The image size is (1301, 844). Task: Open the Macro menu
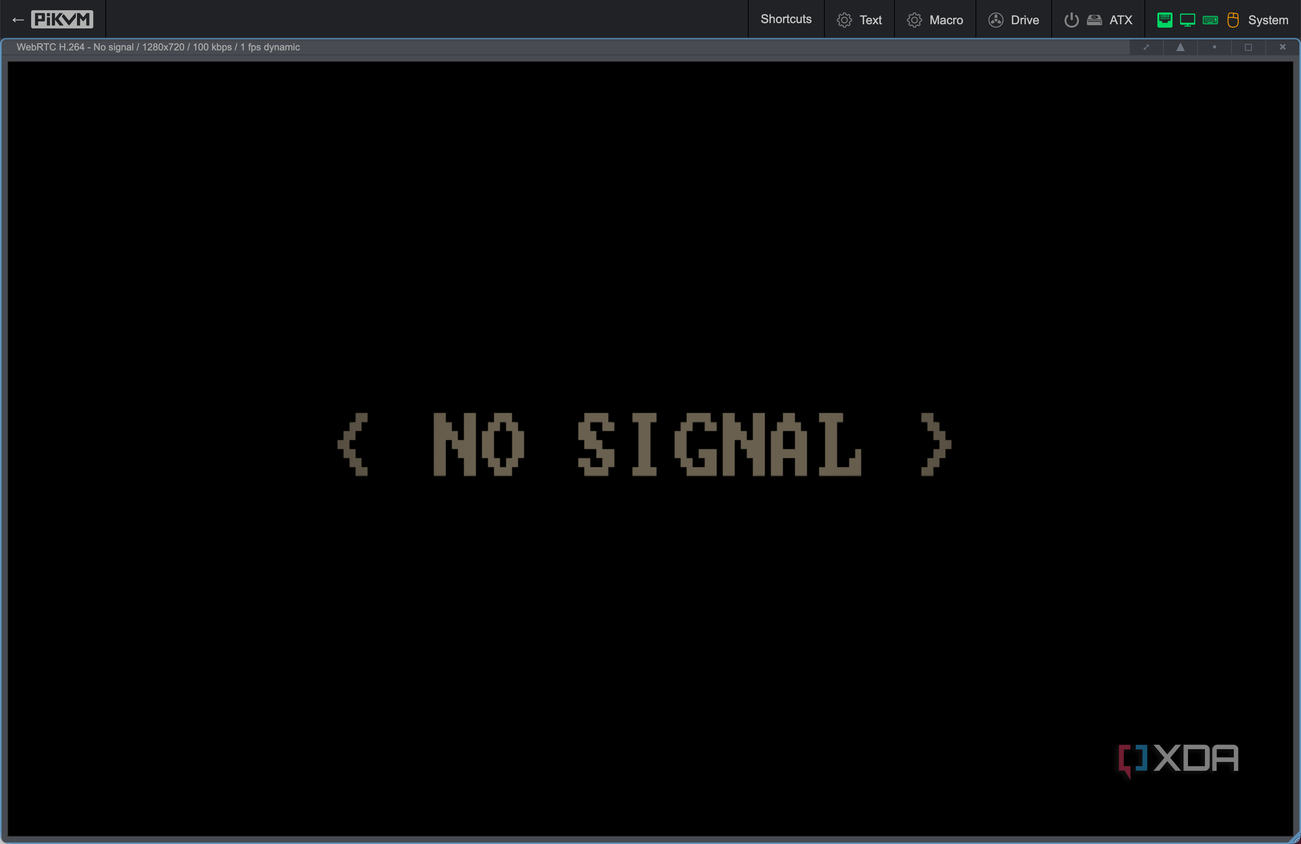(935, 20)
